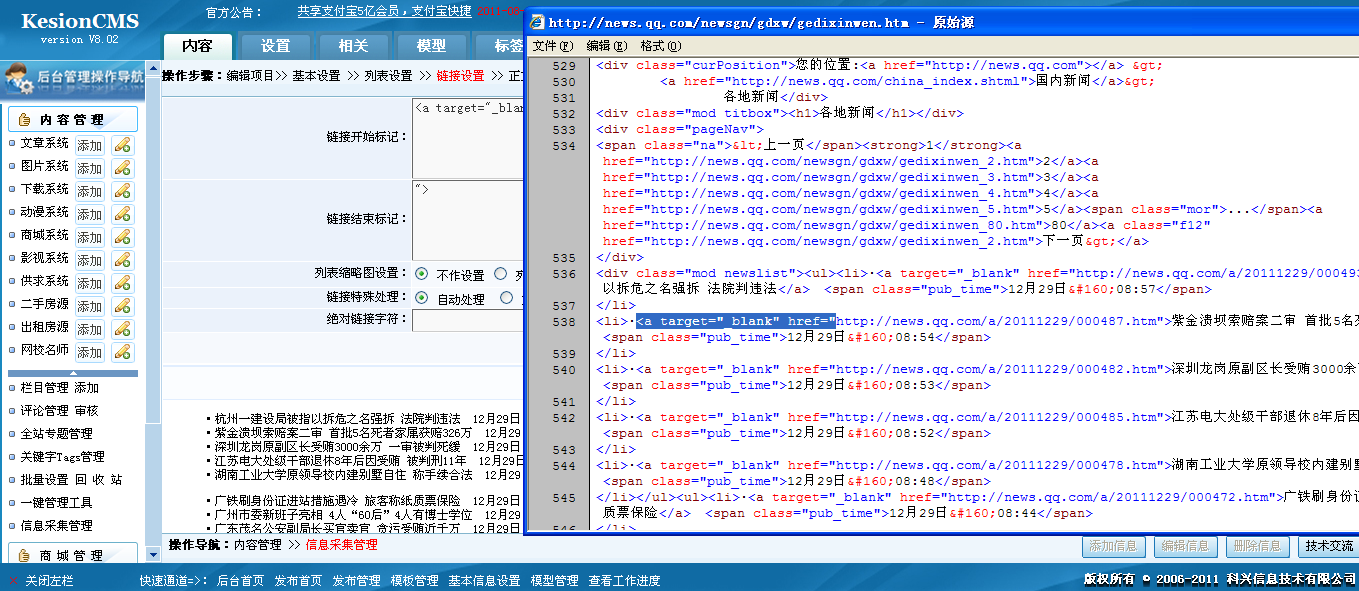Click the pencil icon beside 商城系统

122,237
